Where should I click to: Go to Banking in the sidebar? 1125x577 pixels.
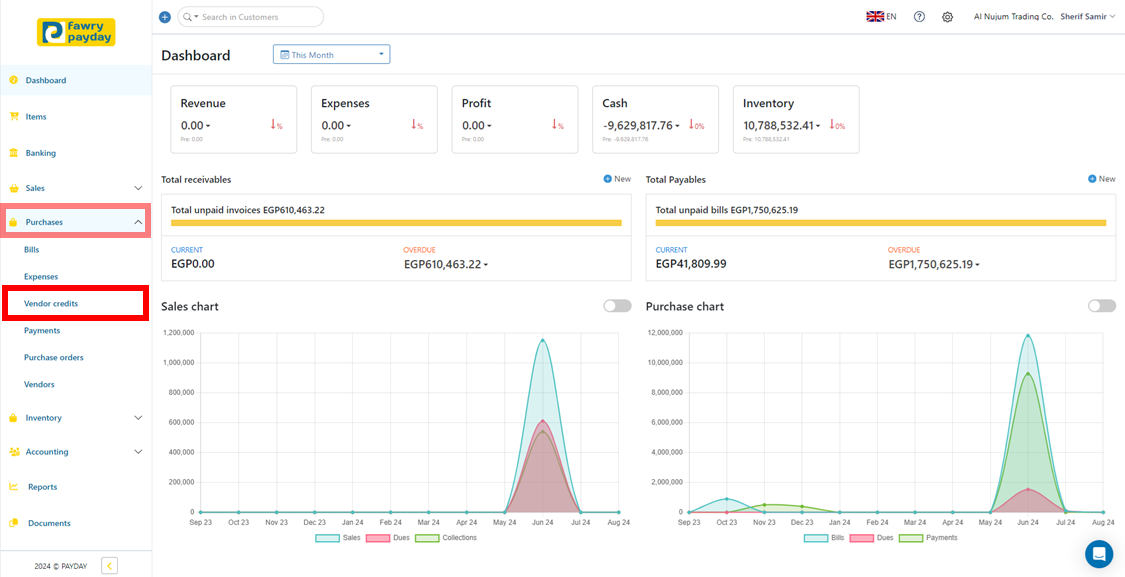point(41,153)
